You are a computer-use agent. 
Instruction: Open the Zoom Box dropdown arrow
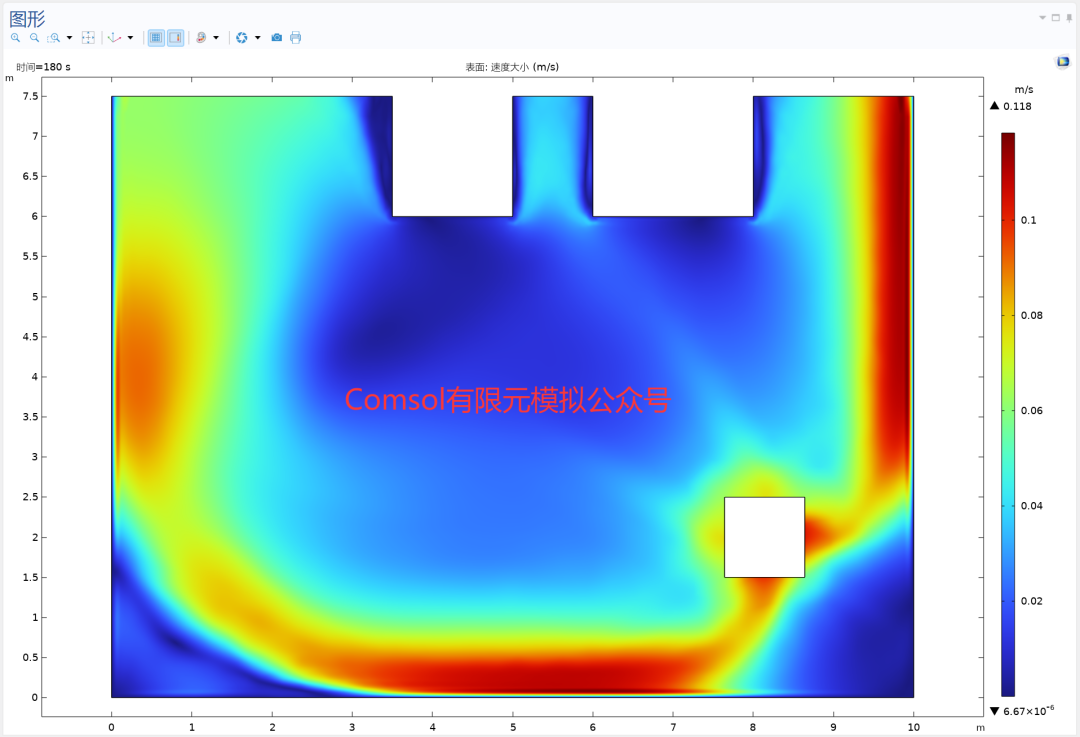point(69,38)
